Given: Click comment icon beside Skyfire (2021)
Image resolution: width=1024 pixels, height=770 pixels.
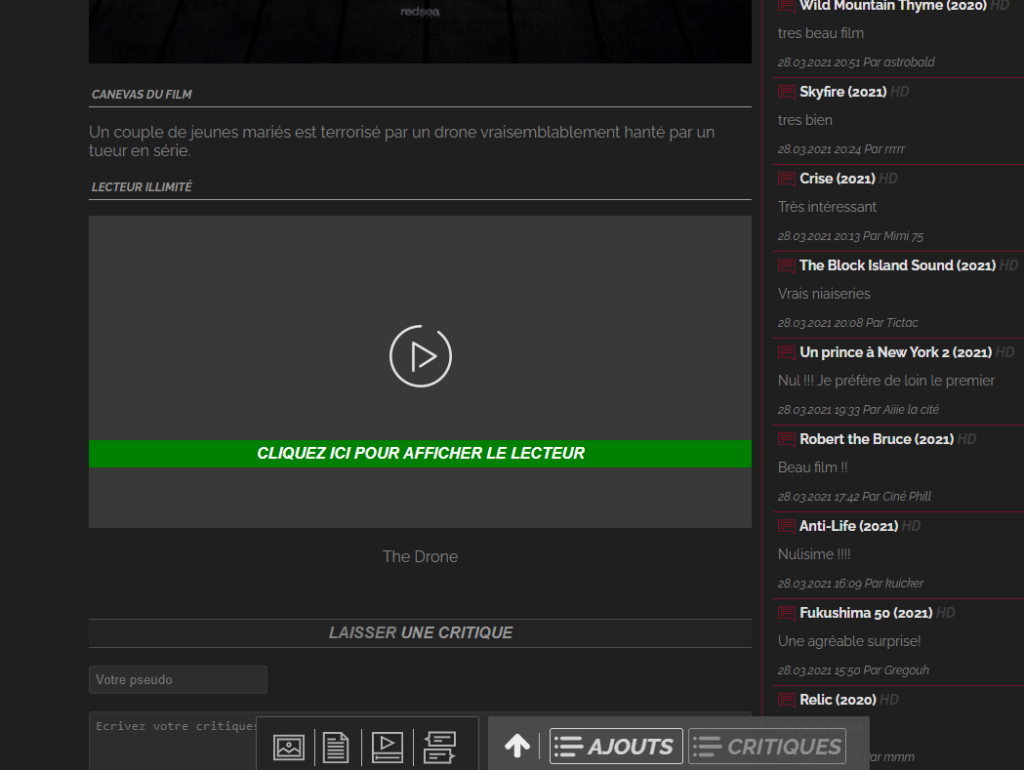Looking at the screenshot, I should pos(786,92).
